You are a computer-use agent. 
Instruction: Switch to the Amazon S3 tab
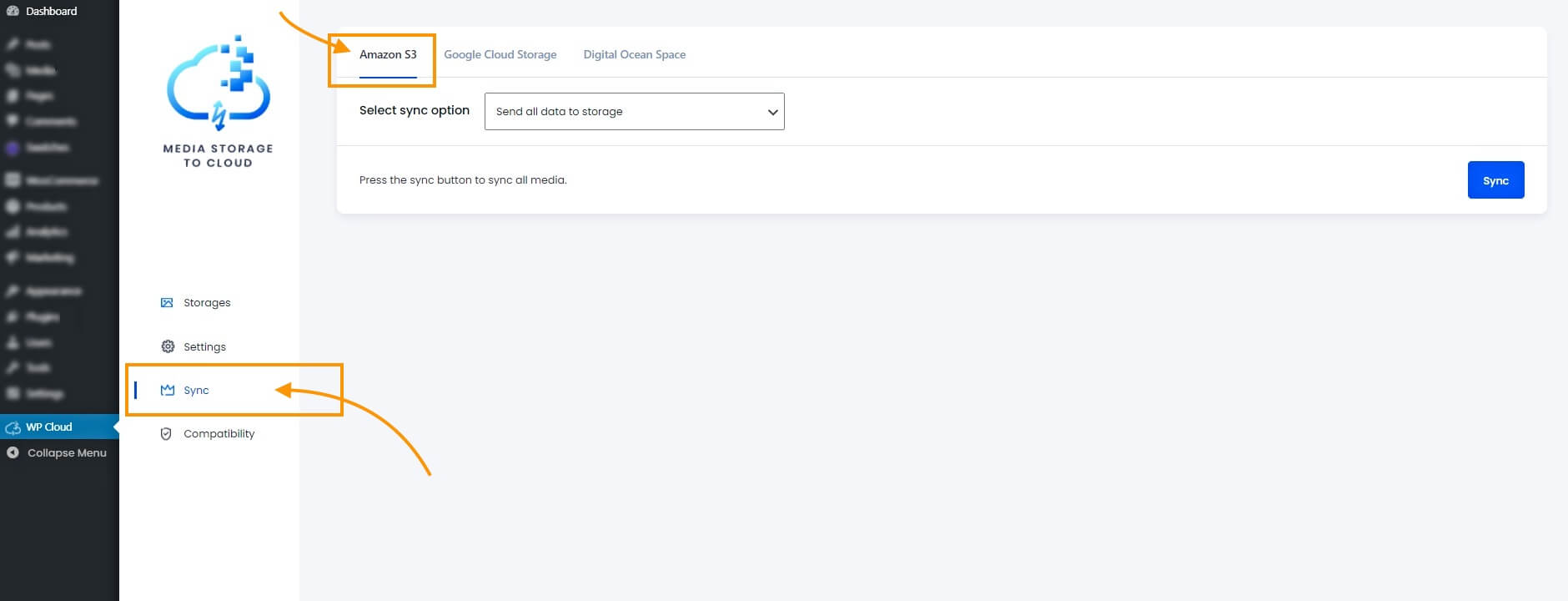coord(388,55)
